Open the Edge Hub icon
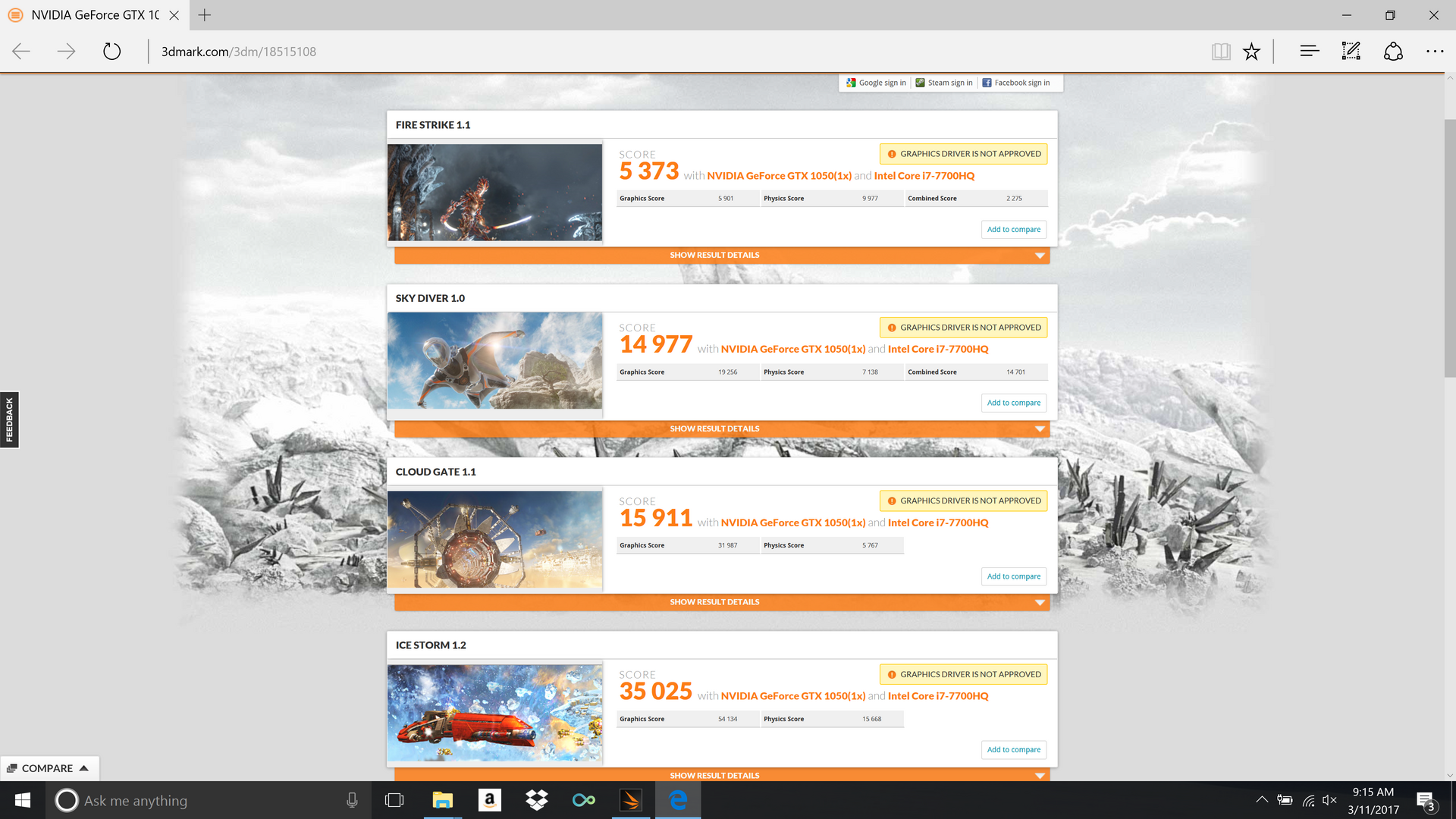 [x=1310, y=52]
